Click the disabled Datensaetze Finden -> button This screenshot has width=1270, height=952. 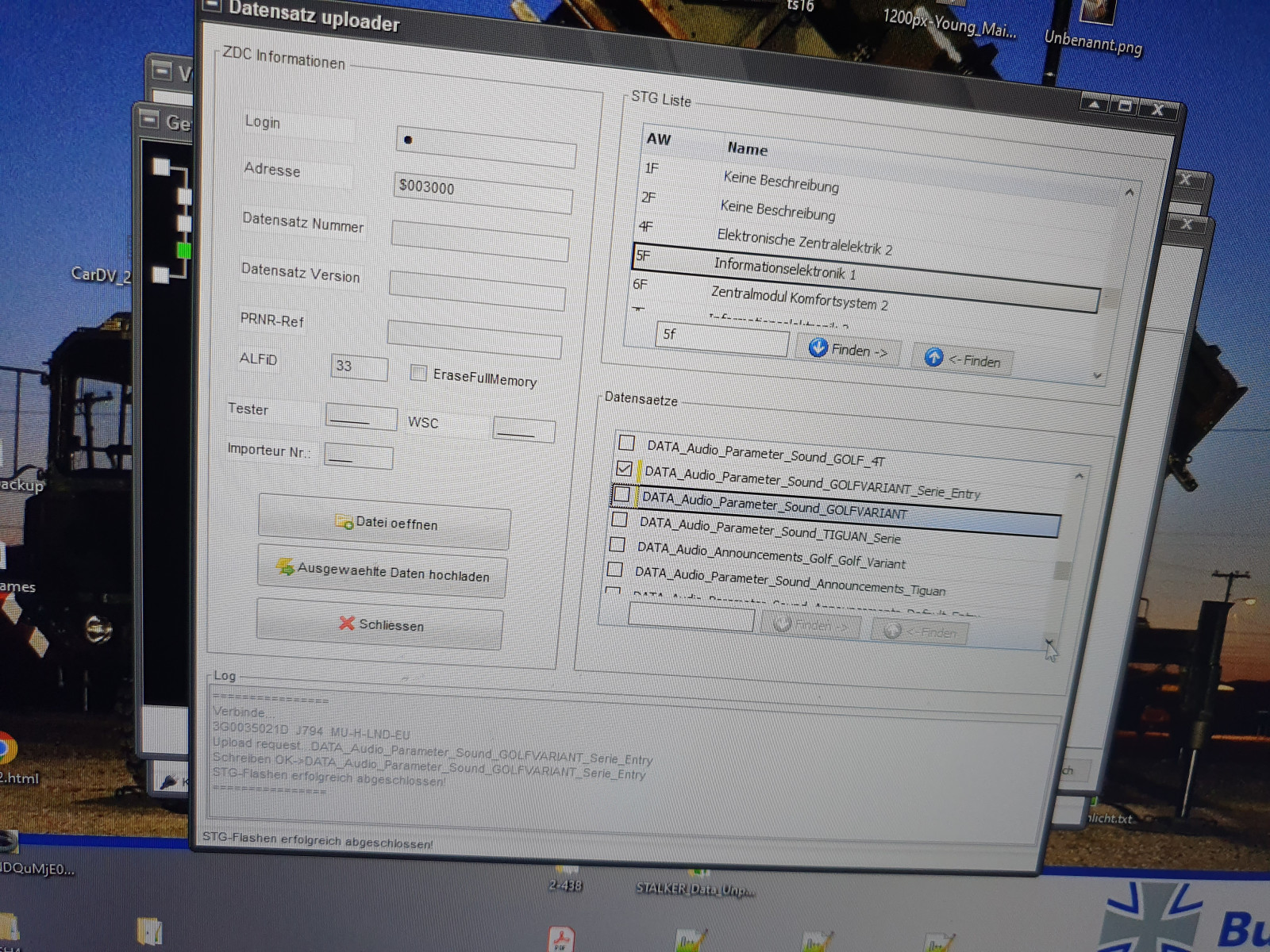tap(810, 625)
